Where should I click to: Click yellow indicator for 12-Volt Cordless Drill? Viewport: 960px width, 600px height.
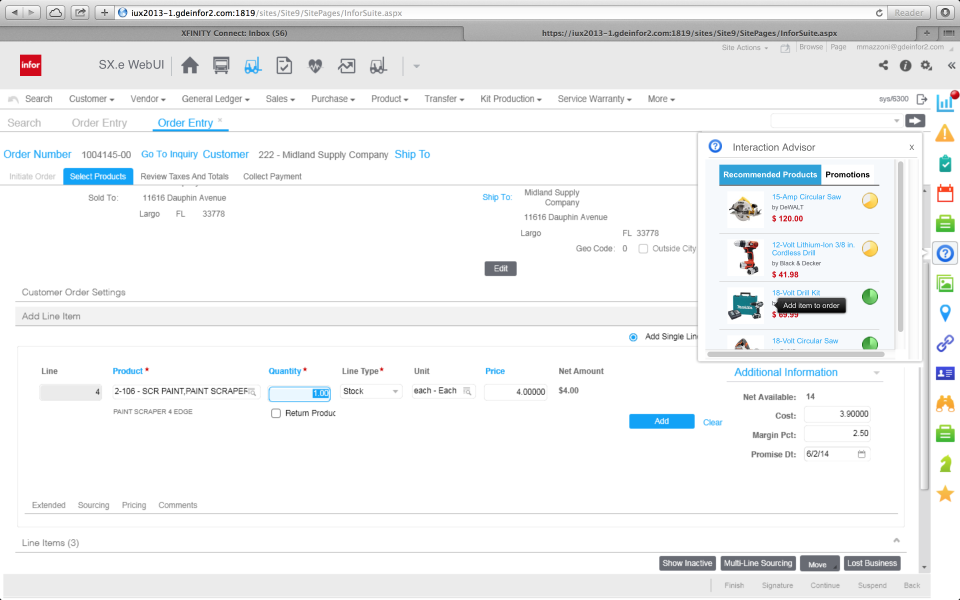click(x=870, y=249)
